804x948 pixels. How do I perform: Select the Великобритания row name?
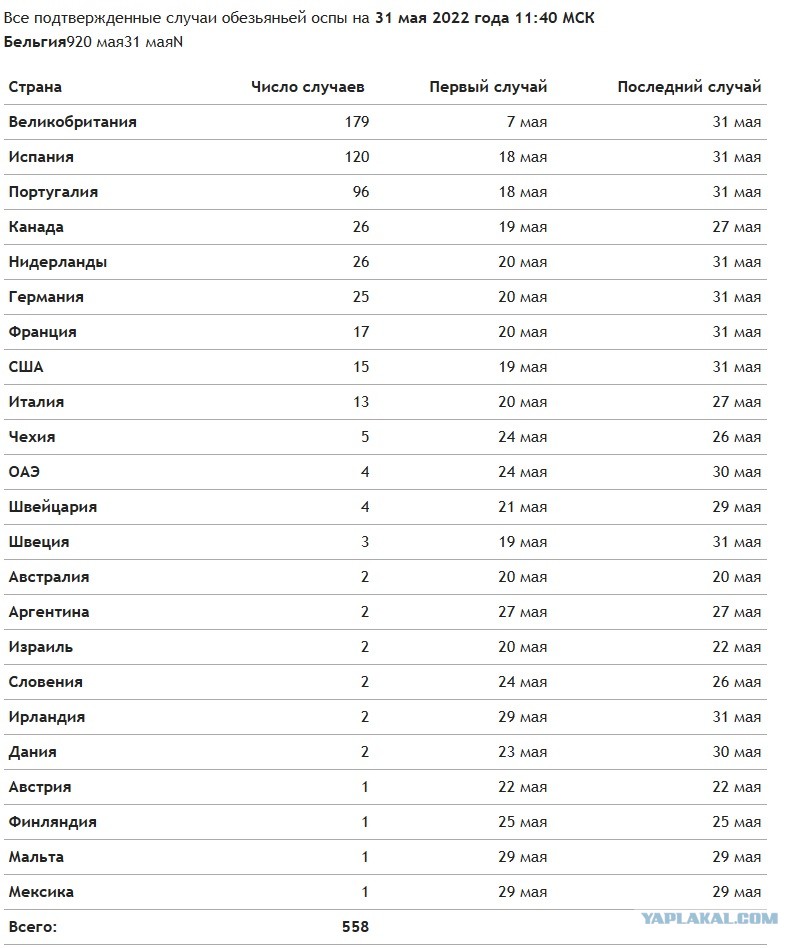[x=73, y=122]
